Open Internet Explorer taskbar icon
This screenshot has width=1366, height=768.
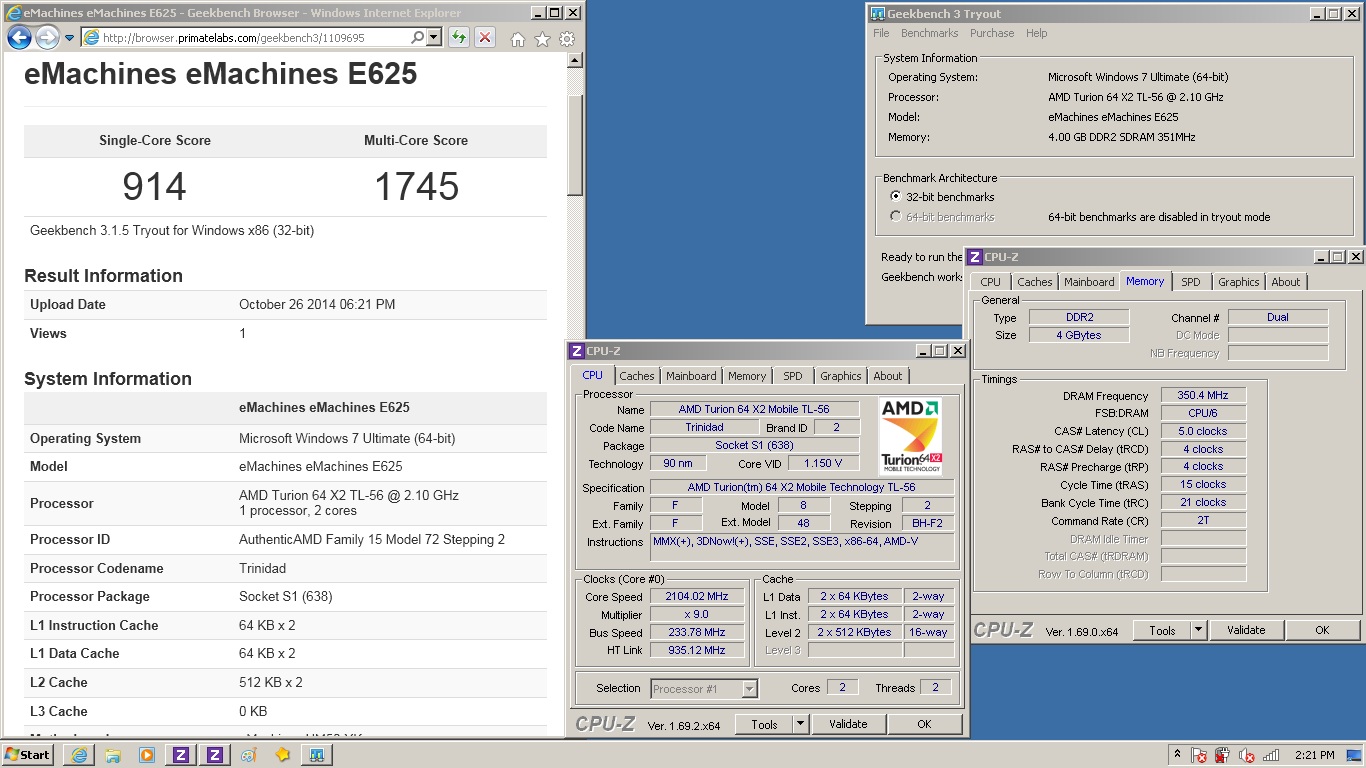[x=78, y=755]
